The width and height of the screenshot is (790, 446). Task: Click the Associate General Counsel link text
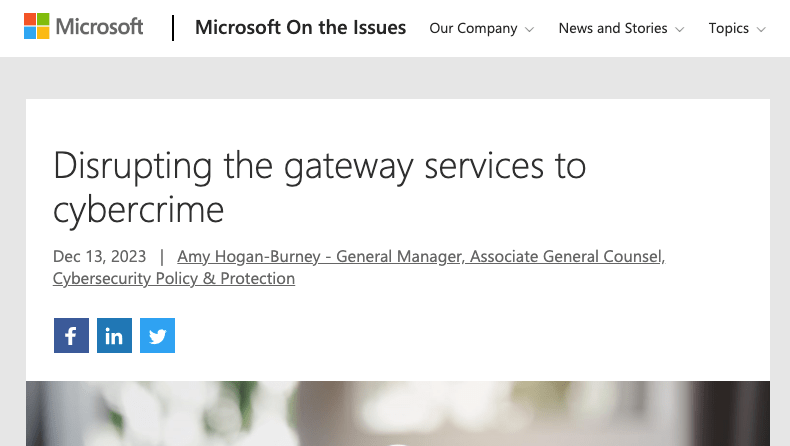[x=566, y=256]
